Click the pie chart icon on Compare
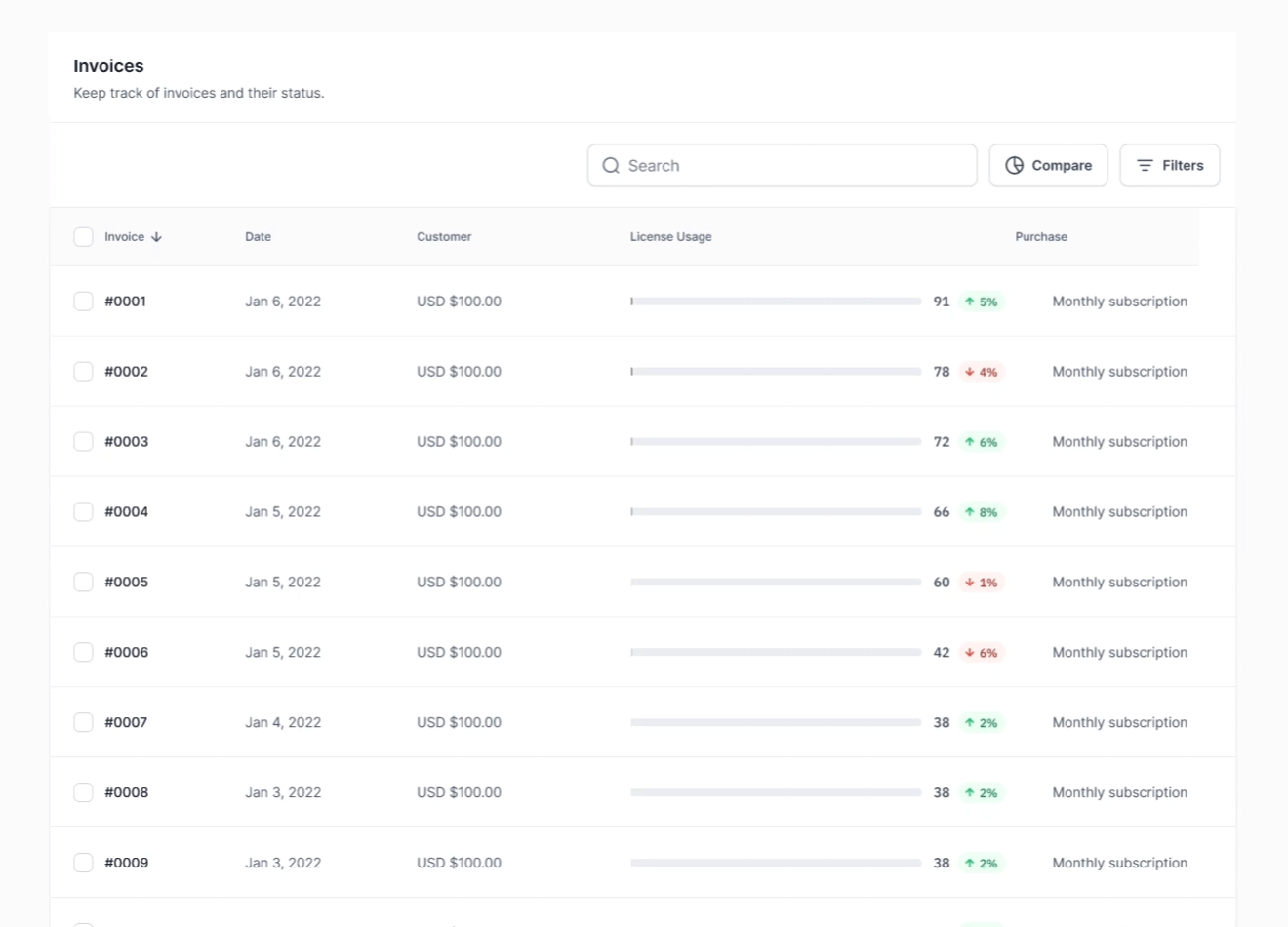This screenshot has height=927, width=1288. click(x=1014, y=166)
